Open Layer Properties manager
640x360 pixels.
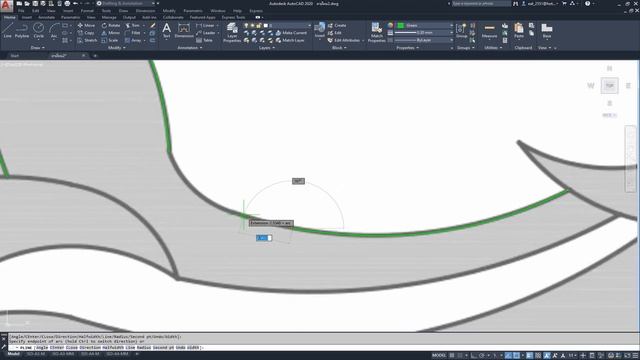point(232,32)
